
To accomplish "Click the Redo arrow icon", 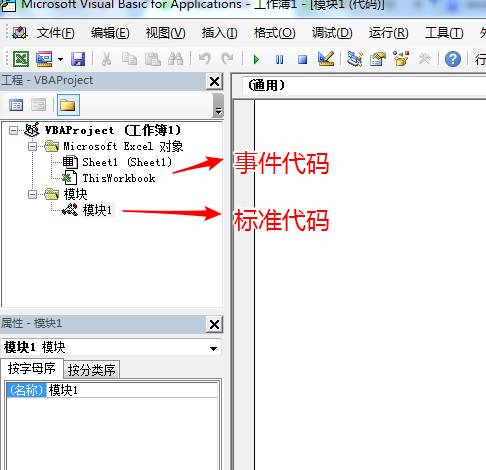I will point(227,59).
